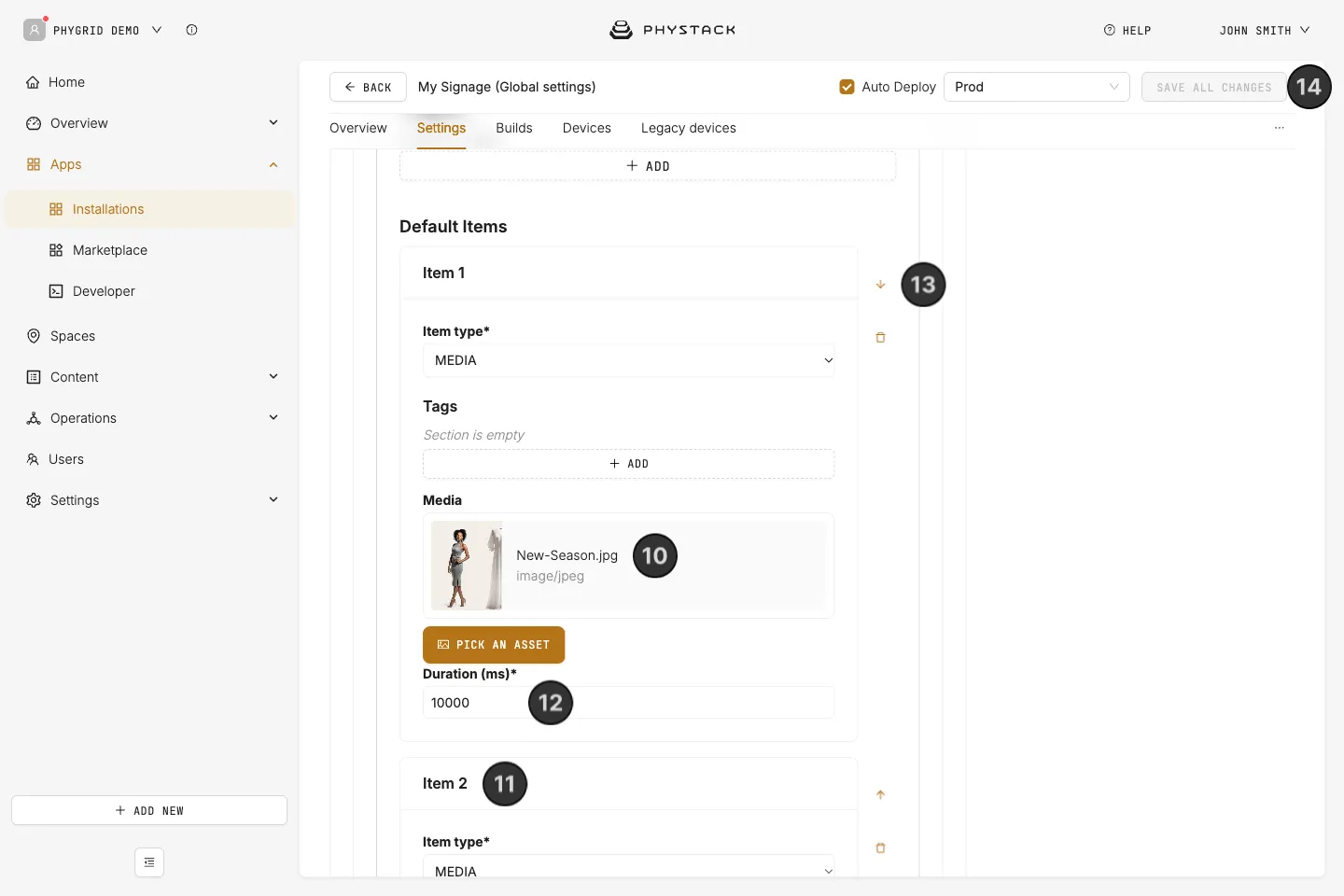Click Add New in sidebar
This screenshot has height=896, width=1344.
pyautogui.click(x=149, y=810)
